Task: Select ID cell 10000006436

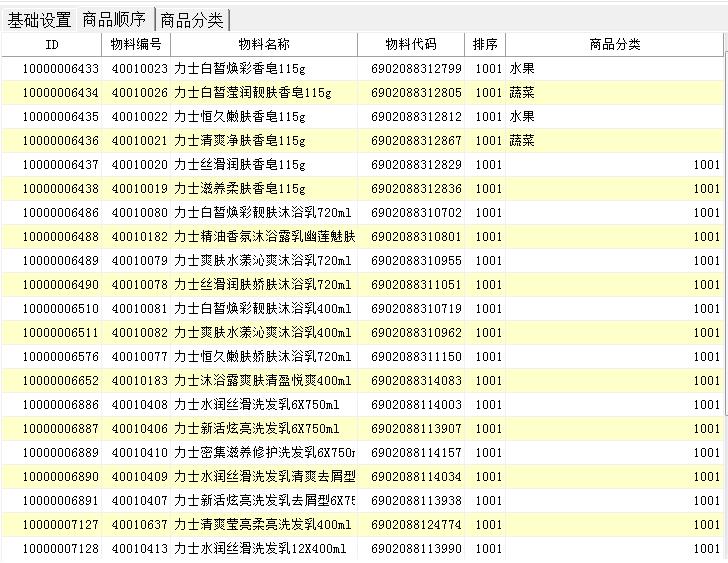Action: [x=61, y=141]
